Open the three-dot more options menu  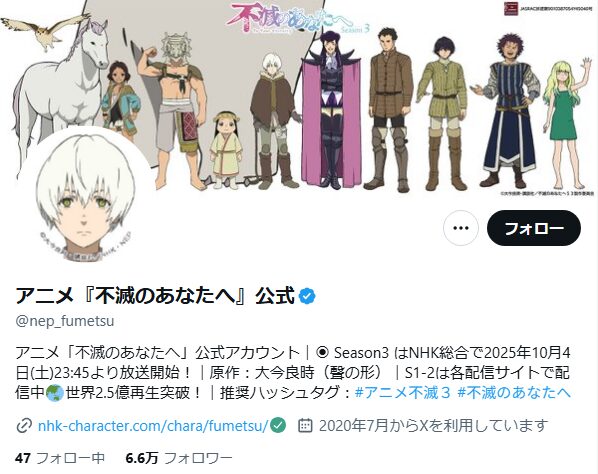461,228
